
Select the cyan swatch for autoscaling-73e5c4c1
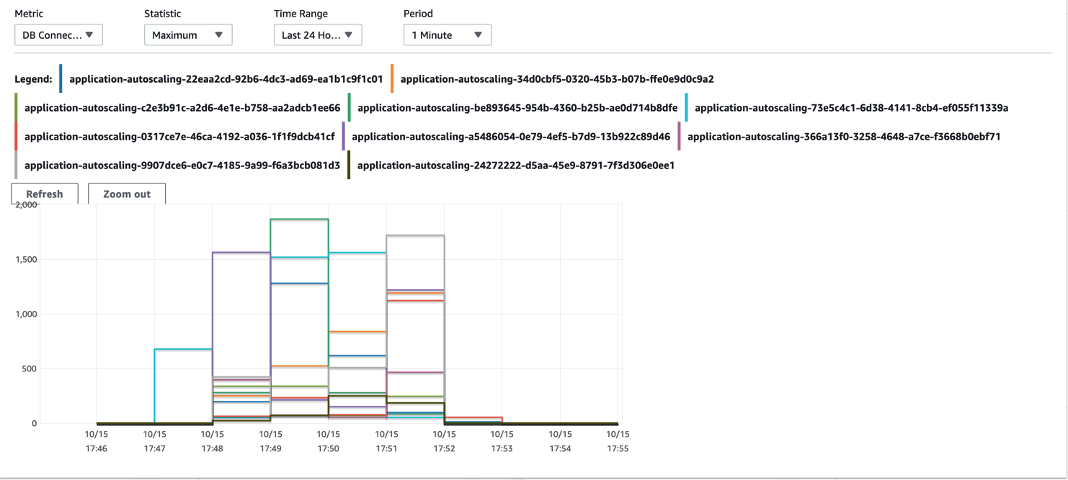687,108
